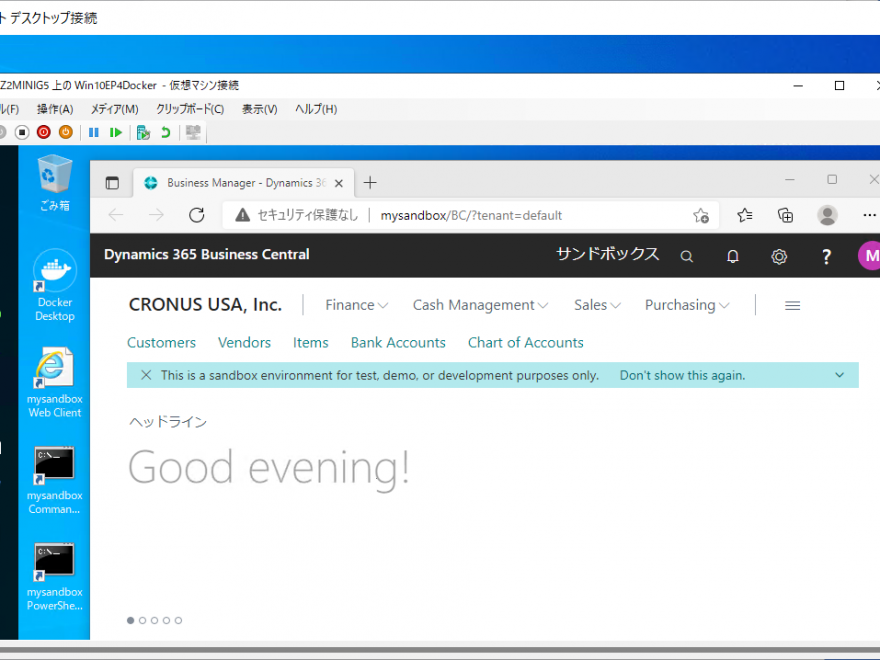This screenshot has height=660, width=880.
Task: Select the ごみ箱 recycle bin desktop icon
Action: coord(55,183)
